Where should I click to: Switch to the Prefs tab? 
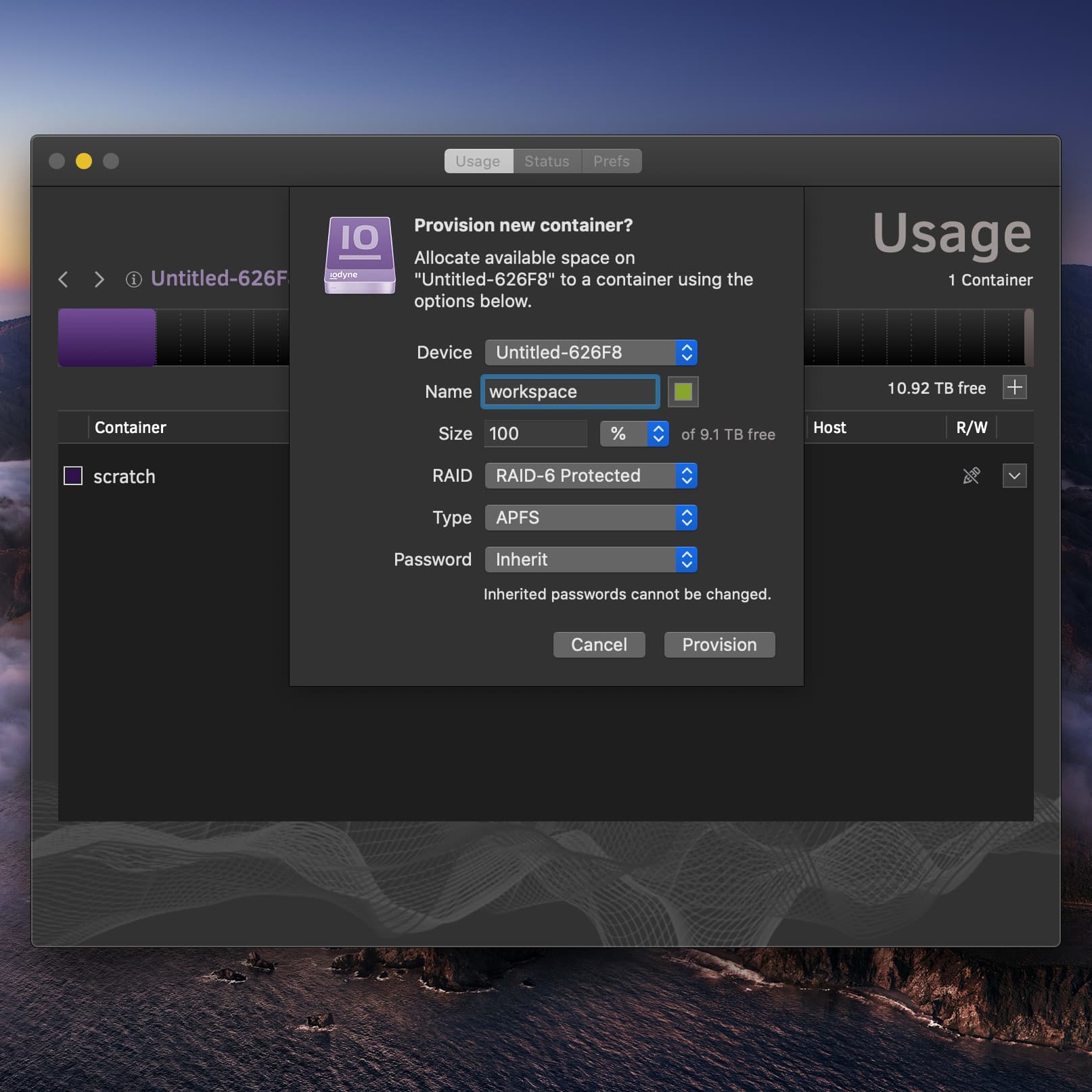611,161
